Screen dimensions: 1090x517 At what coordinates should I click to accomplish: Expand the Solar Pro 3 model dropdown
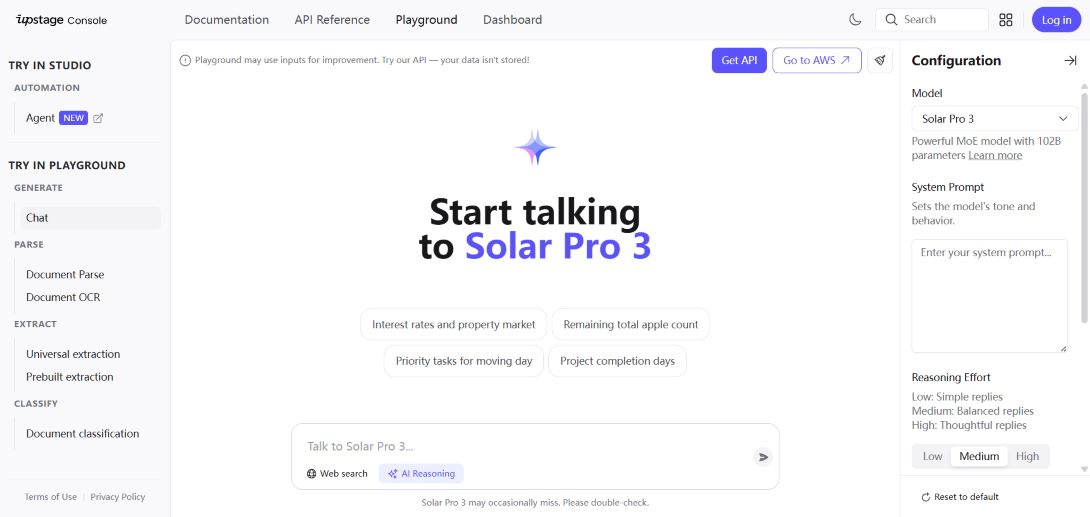995,119
